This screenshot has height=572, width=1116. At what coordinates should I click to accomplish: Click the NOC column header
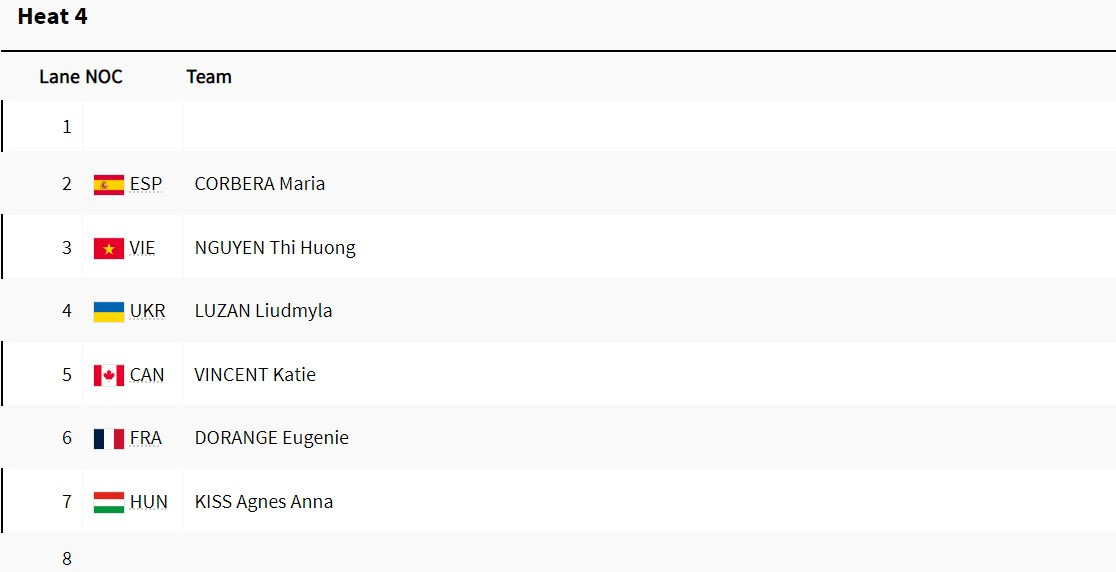click(x=104, y=77)
